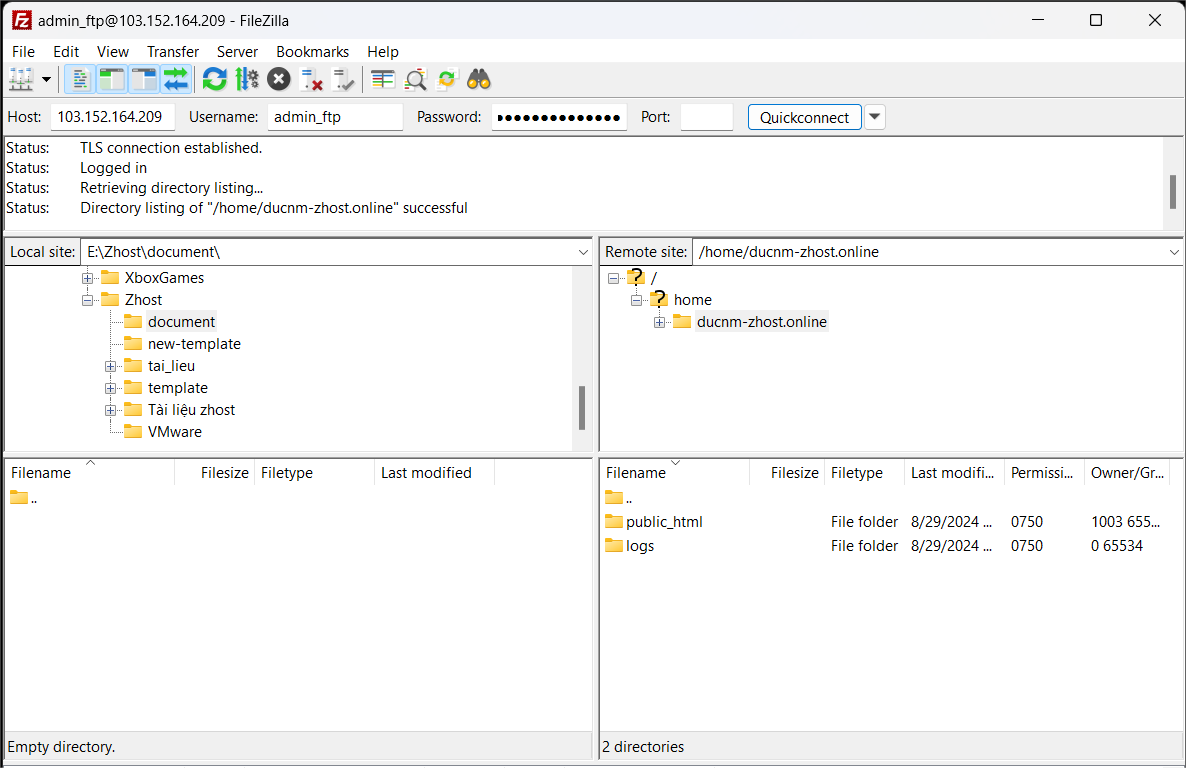
Task: Toggle the transfer queue display
Action: tap(176, 79)
